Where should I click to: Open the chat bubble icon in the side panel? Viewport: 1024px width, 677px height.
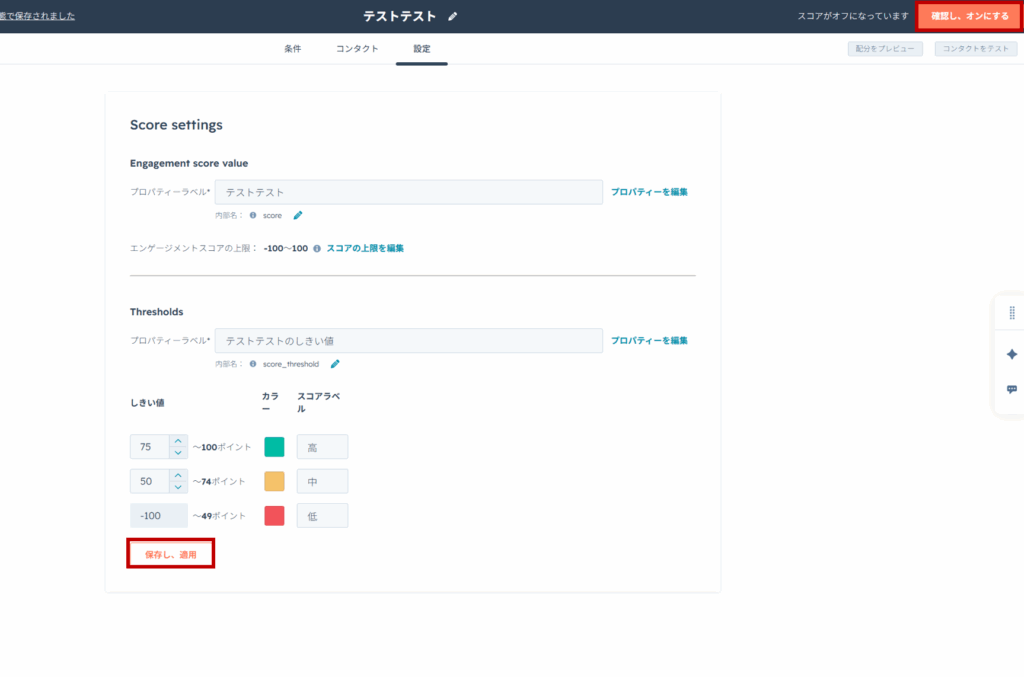click(1012, 390)
